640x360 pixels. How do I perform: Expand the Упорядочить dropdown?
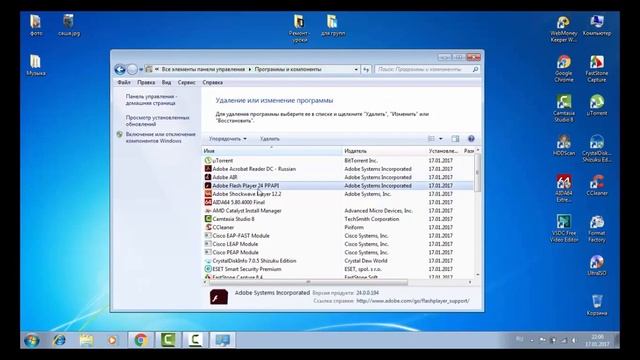227,139
